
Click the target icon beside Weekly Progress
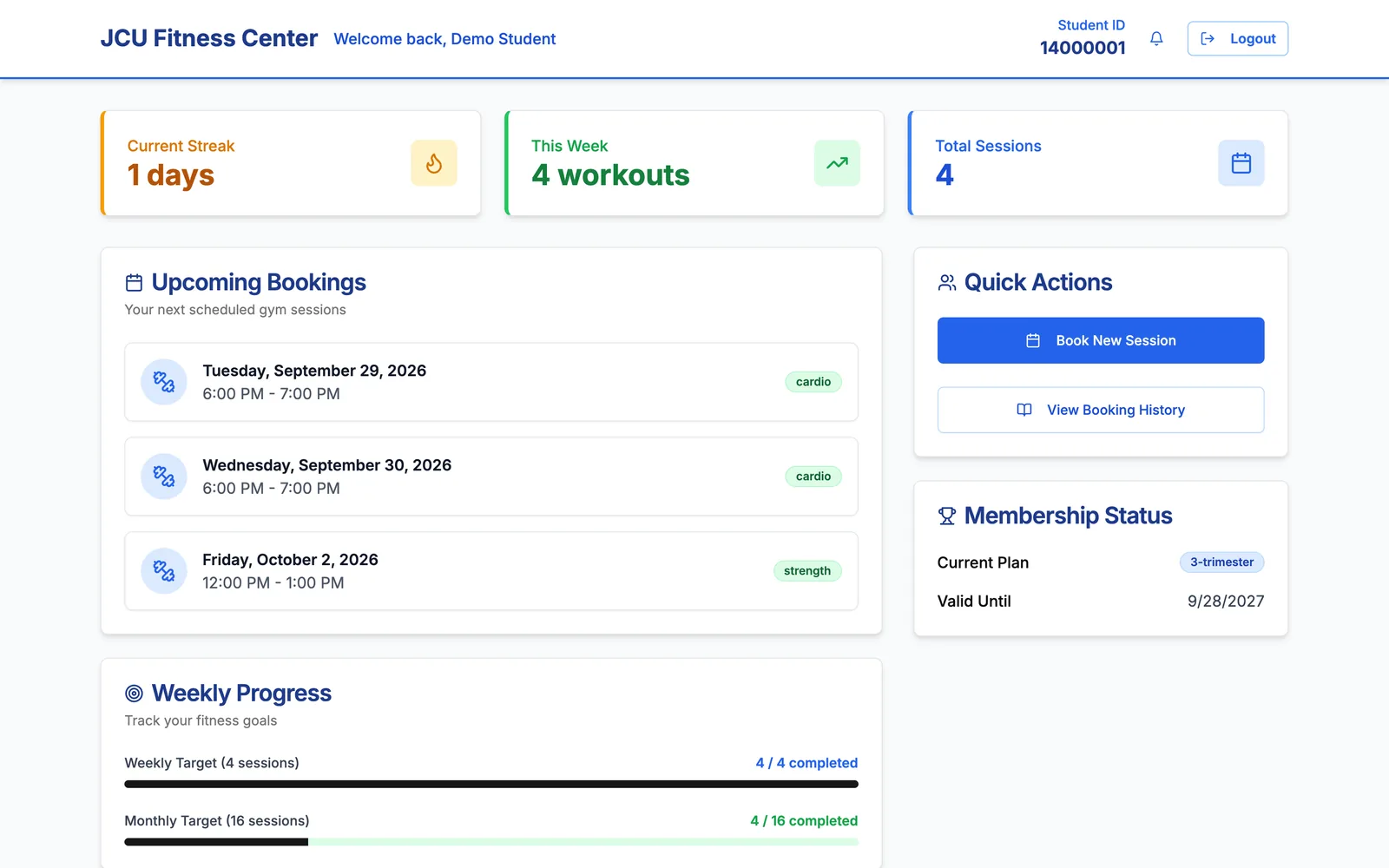click(x=134, y=694)
